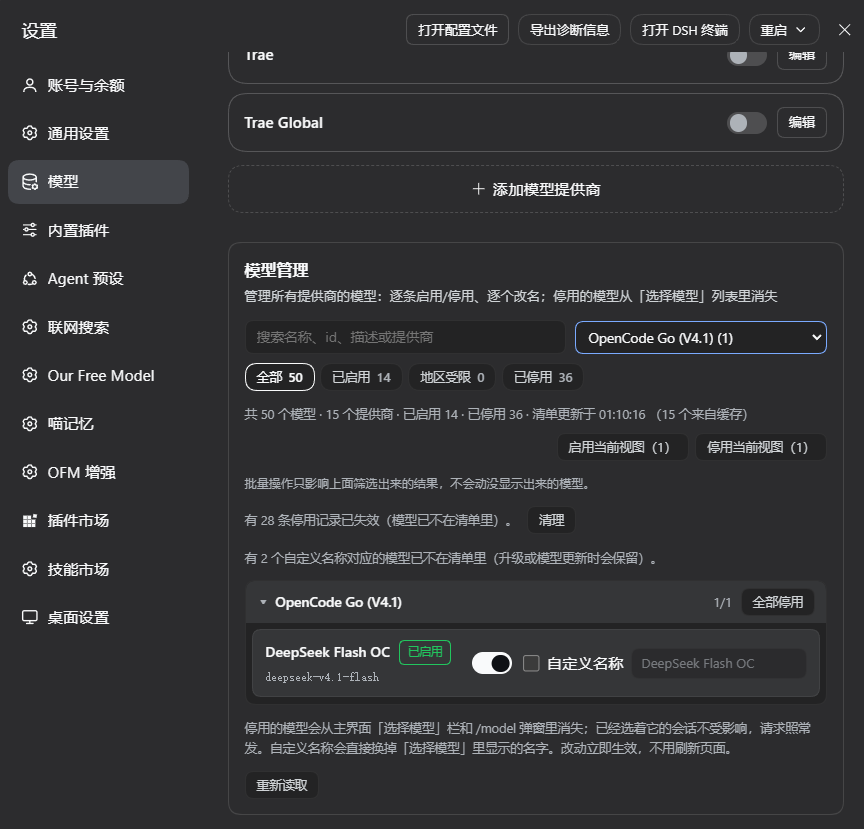Close the settings panel with the X

(844, 30)
